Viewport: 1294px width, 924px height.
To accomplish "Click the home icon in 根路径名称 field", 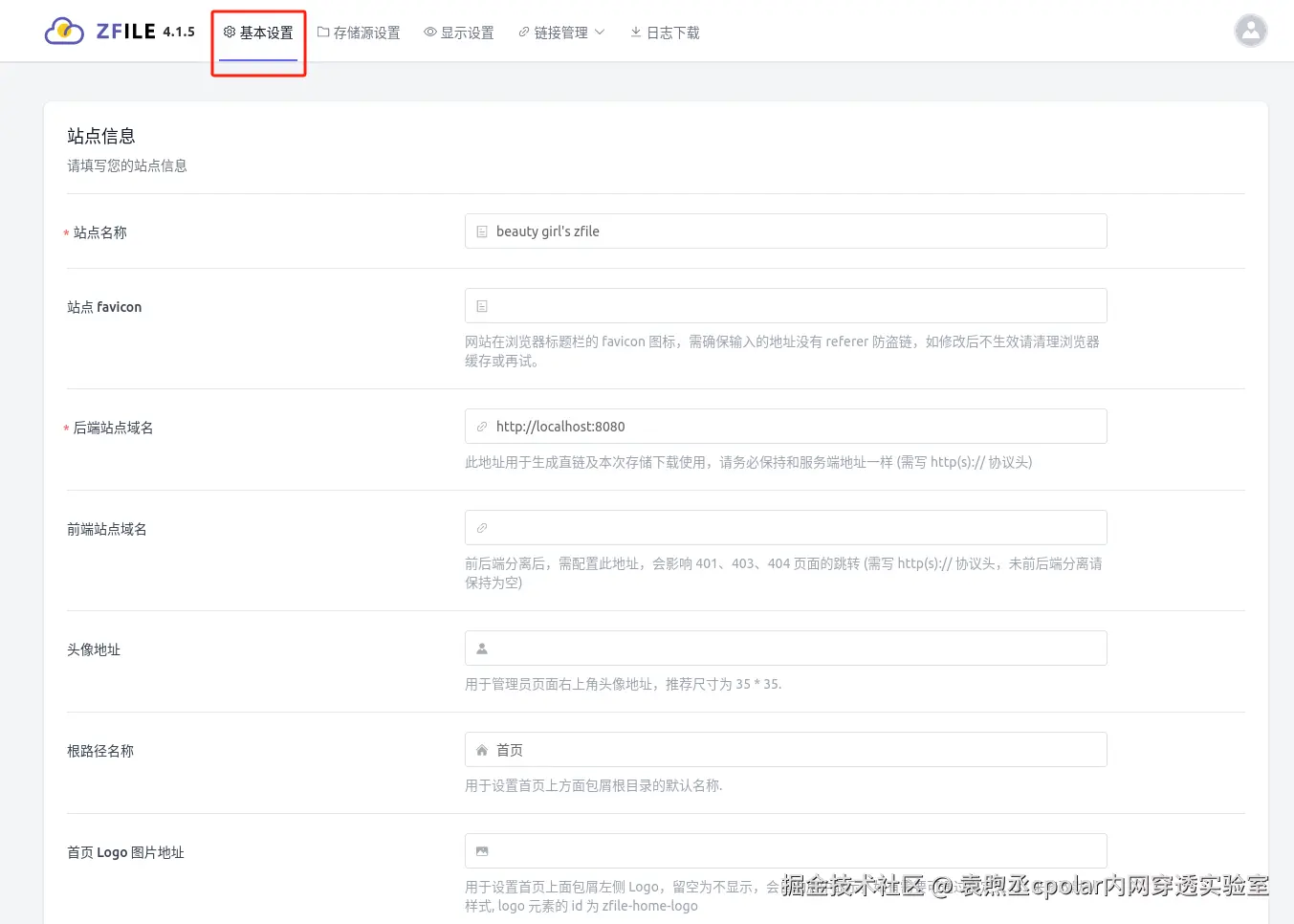I will pyautogui.click(x=482, y=750).
